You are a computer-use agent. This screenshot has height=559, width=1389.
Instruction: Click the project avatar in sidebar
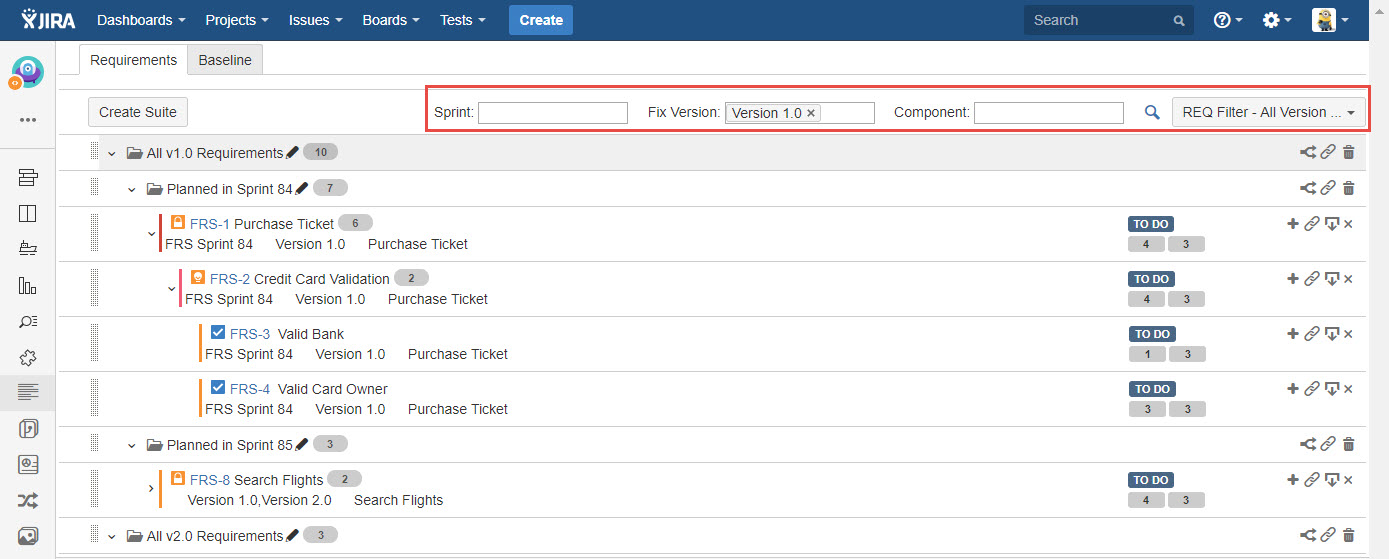click(27, 72)
